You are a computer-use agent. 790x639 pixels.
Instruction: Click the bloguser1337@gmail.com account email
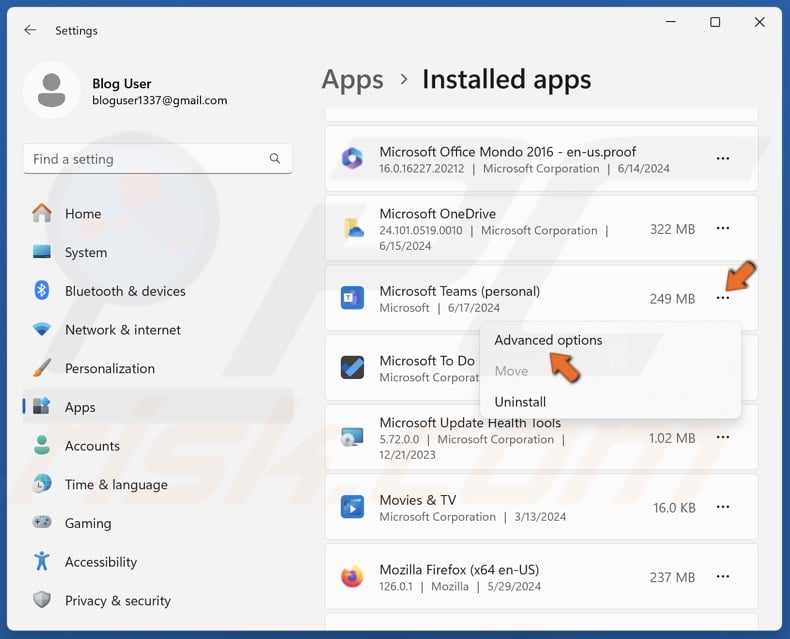coord(160,100)
